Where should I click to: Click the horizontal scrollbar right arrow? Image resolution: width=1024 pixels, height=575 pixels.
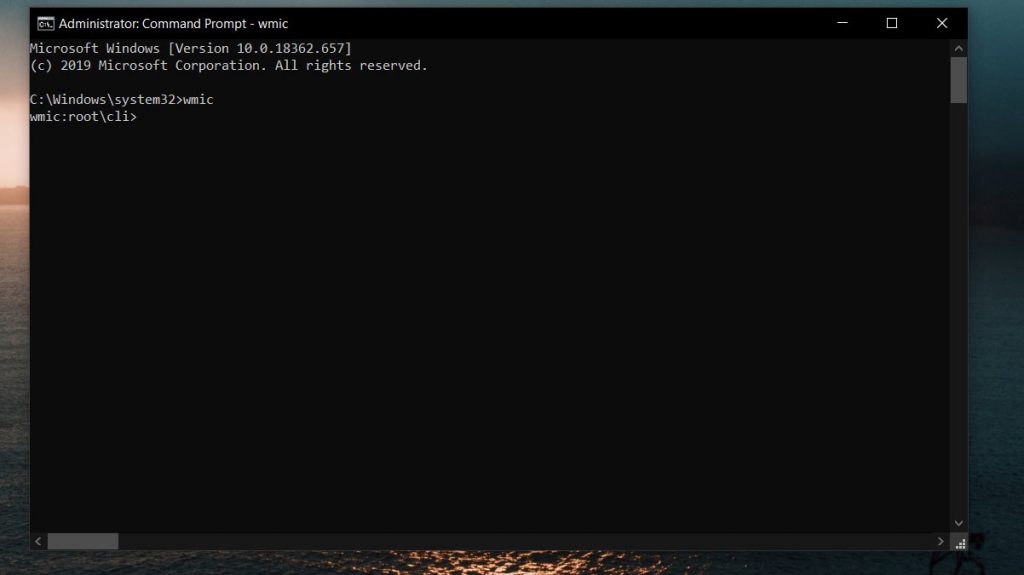coord(941,541)
